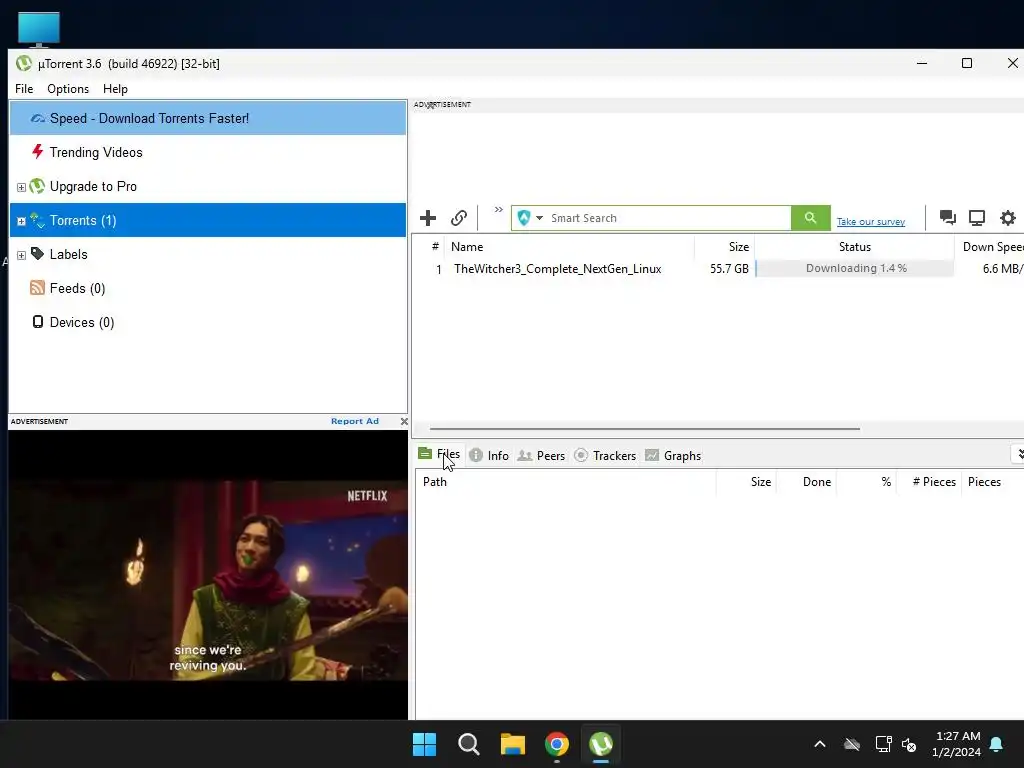Open the Options menu
Screen dimensions: 1024x768
(68, 89)
